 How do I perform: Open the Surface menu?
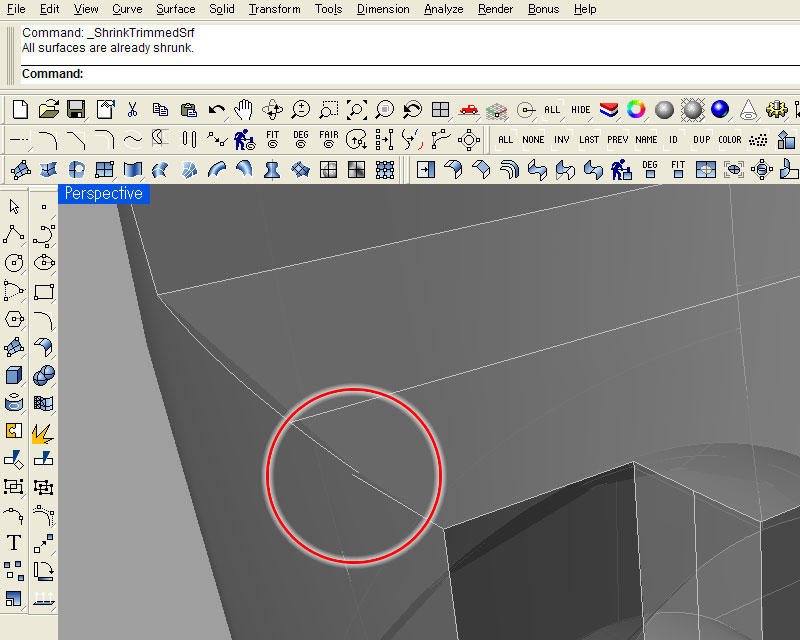[x=176, y=9]
